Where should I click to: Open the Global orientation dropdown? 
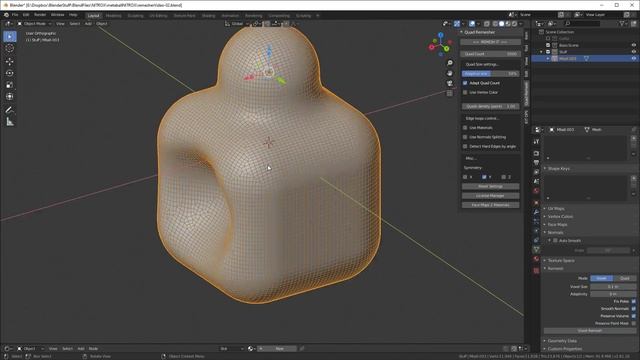[x=237, y=24]
